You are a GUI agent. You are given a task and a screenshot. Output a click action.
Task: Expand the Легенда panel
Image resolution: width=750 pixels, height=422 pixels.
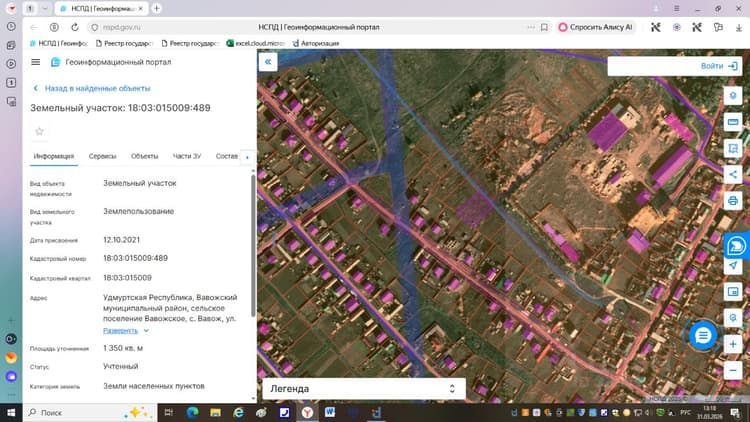[364, 389]
